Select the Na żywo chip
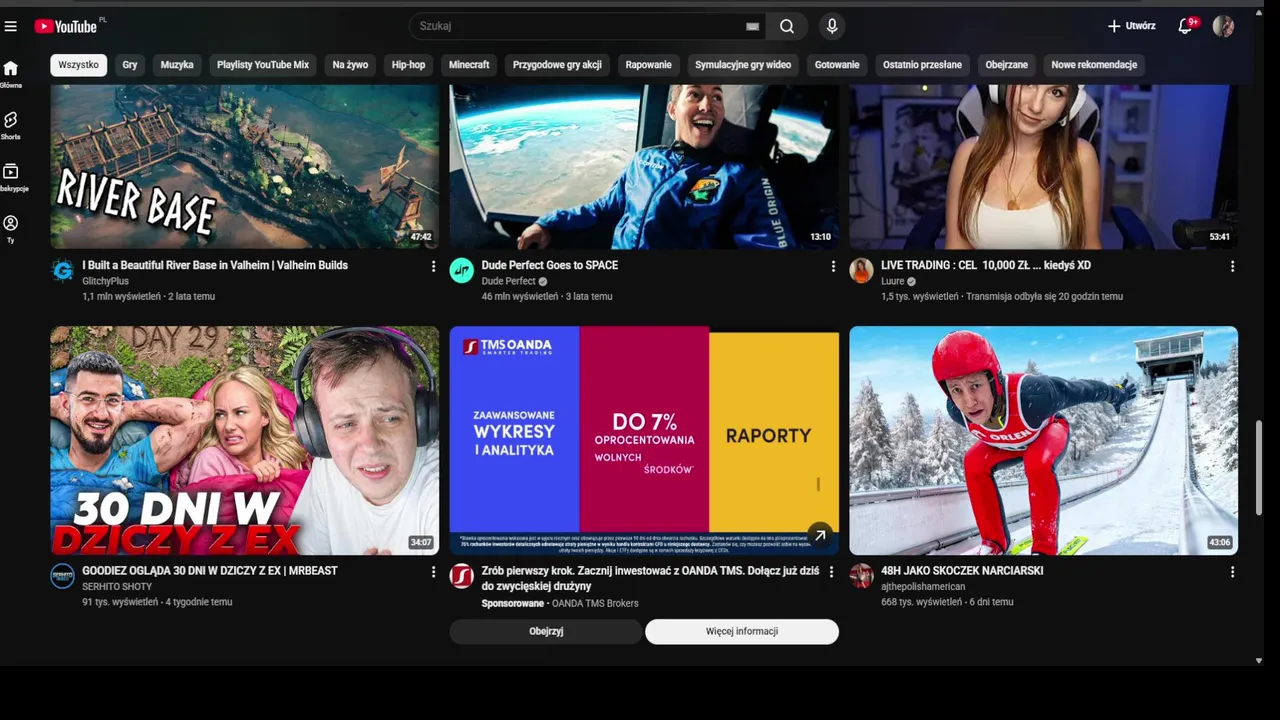 pyautogui.click(x=351, y=65)
